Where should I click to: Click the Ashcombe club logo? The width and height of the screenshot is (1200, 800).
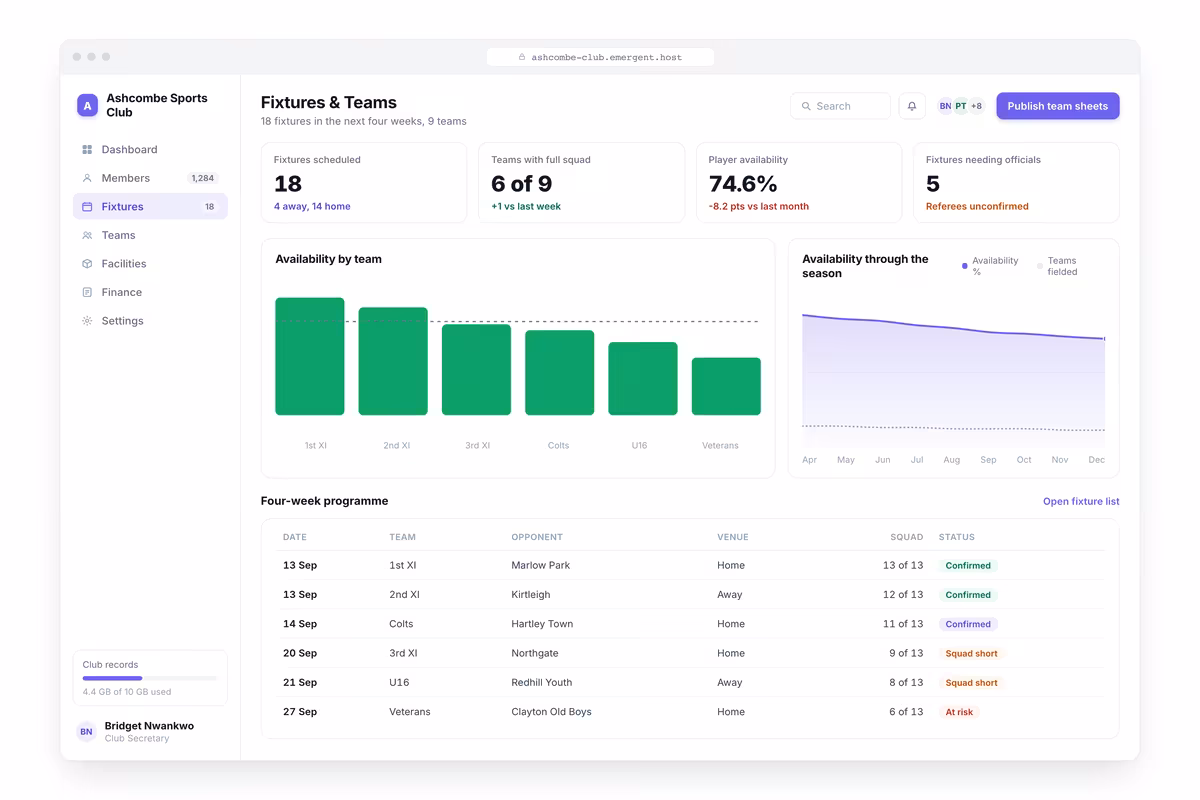88,106
